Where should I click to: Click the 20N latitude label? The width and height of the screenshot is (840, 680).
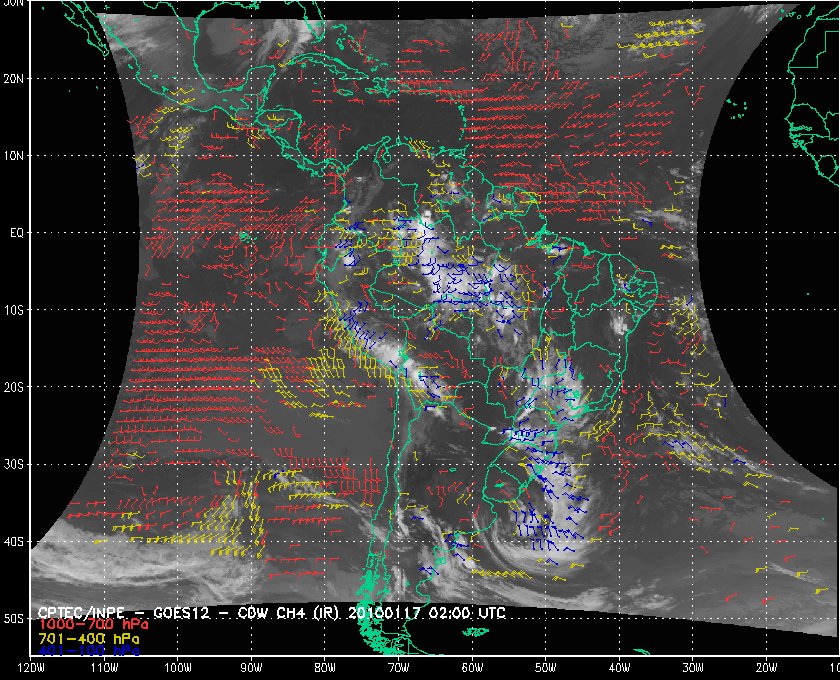[x=14, y=79]
